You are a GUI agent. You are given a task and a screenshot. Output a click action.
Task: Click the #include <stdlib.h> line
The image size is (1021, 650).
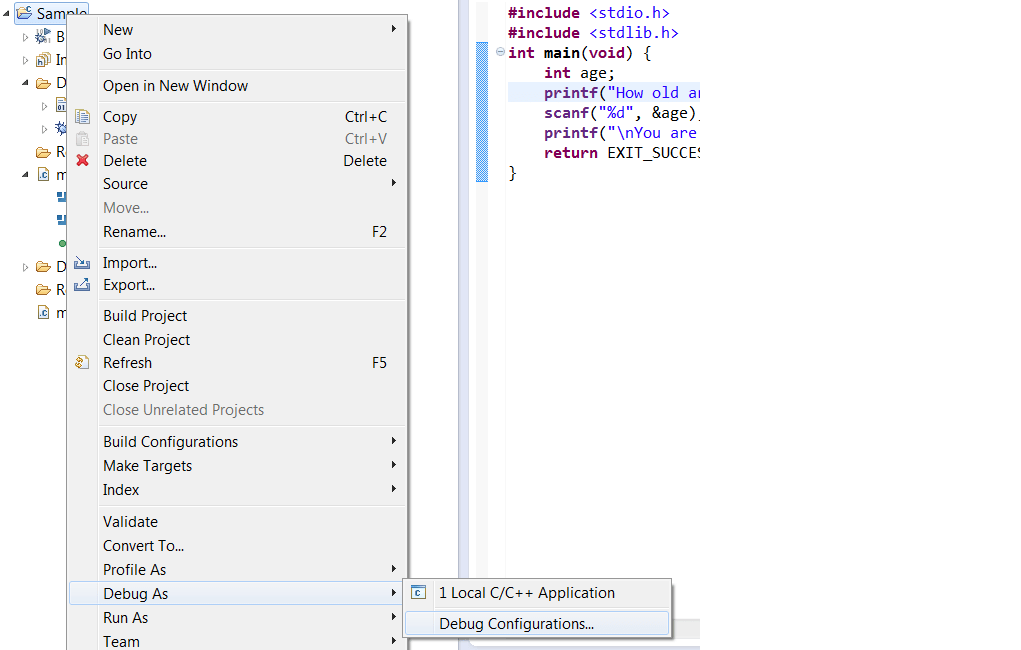[593, 33]
